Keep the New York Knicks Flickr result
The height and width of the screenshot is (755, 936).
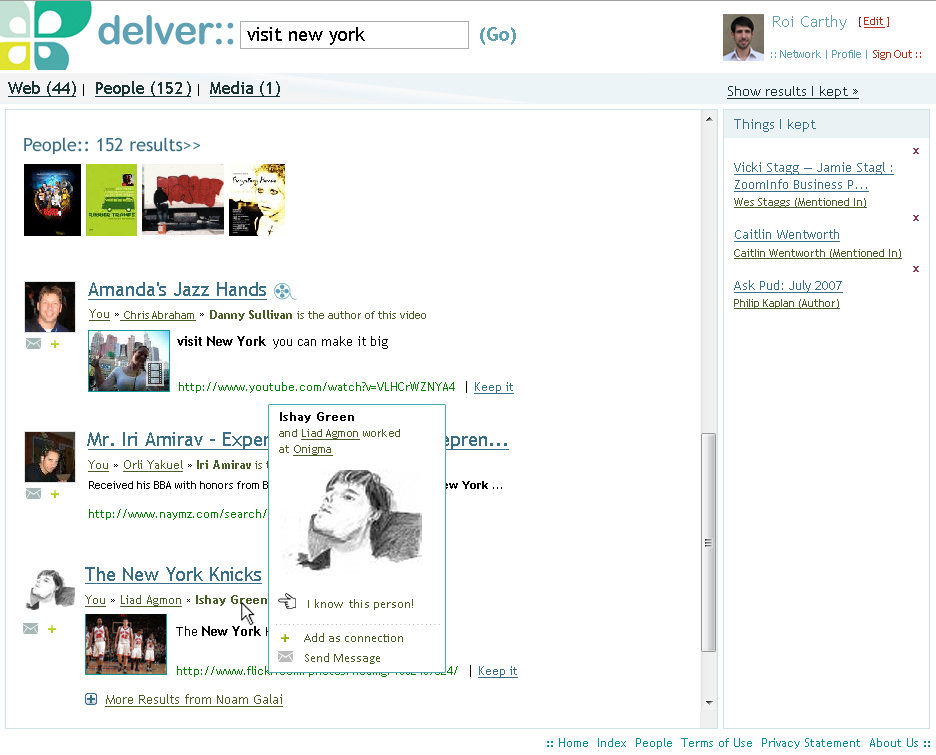pos(497,671)
